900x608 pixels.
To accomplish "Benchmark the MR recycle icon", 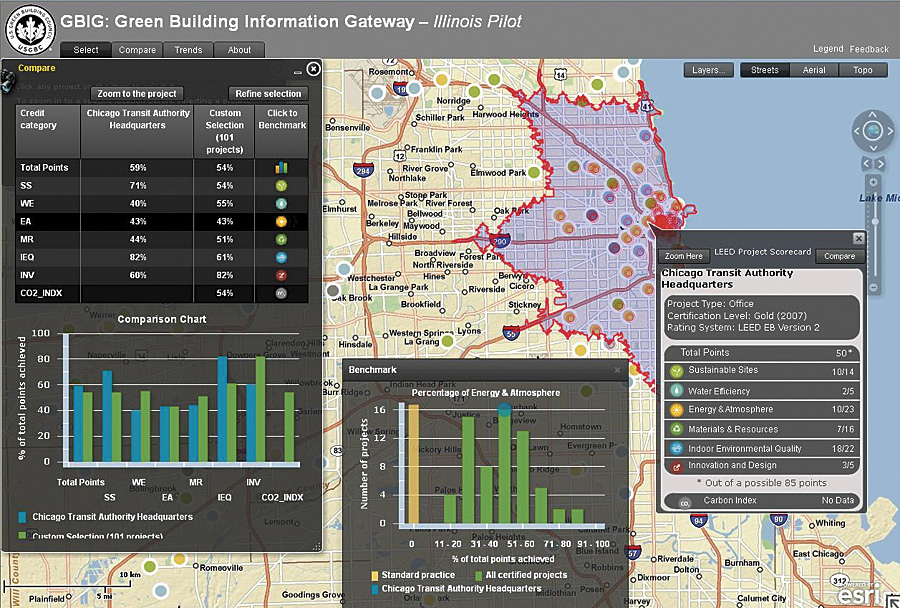I will (281, 239).
